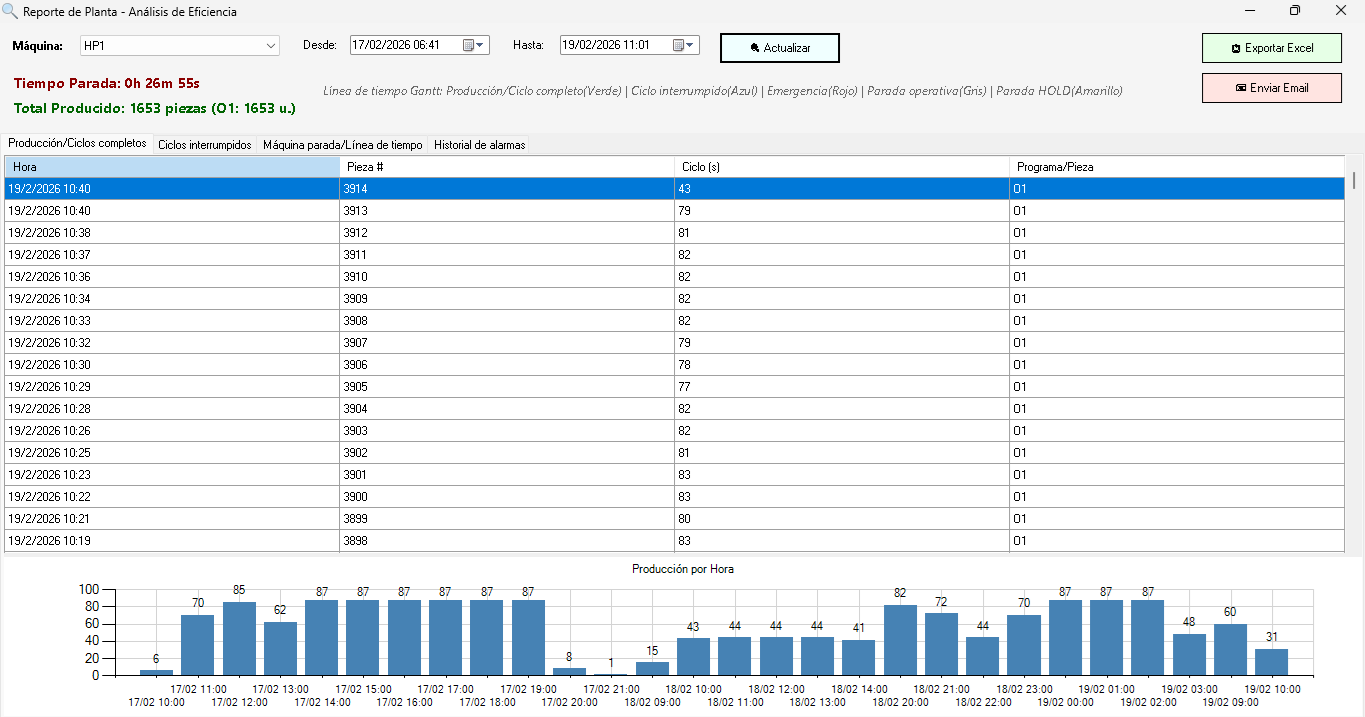Select the Máquina parada/Línea de tiempo tab
1365x717 pixels.
(343, 145)
